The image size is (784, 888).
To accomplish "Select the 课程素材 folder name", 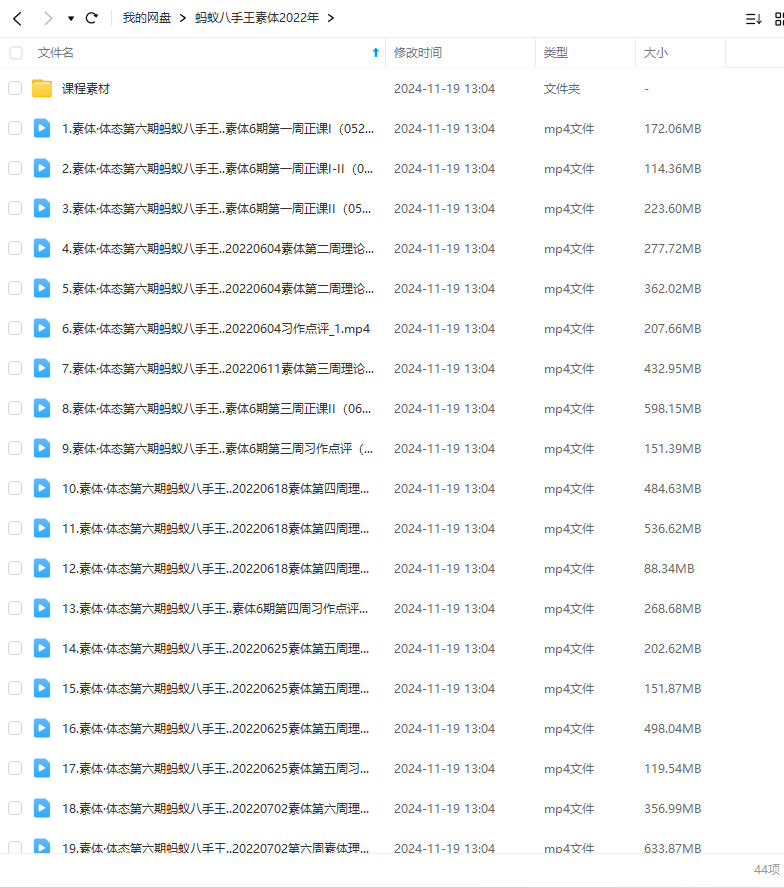I will coord(86,89).
